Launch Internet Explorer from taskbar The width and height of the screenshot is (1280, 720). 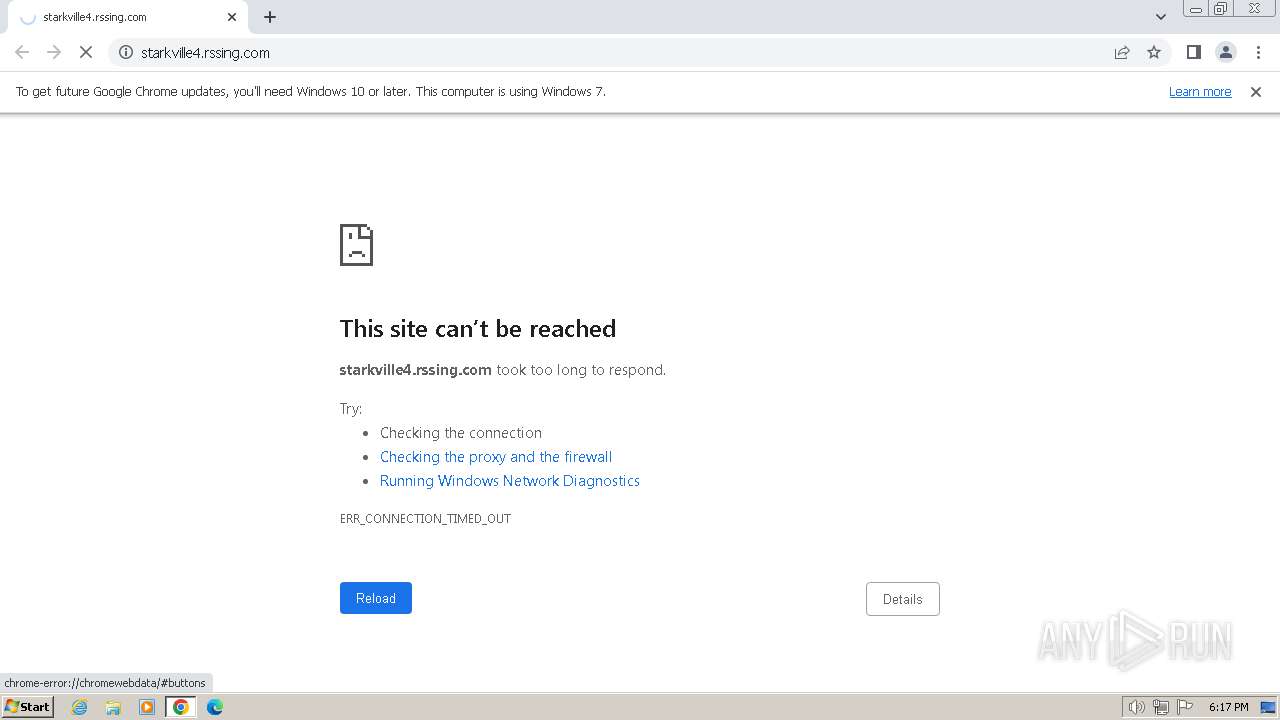(80, 707)
